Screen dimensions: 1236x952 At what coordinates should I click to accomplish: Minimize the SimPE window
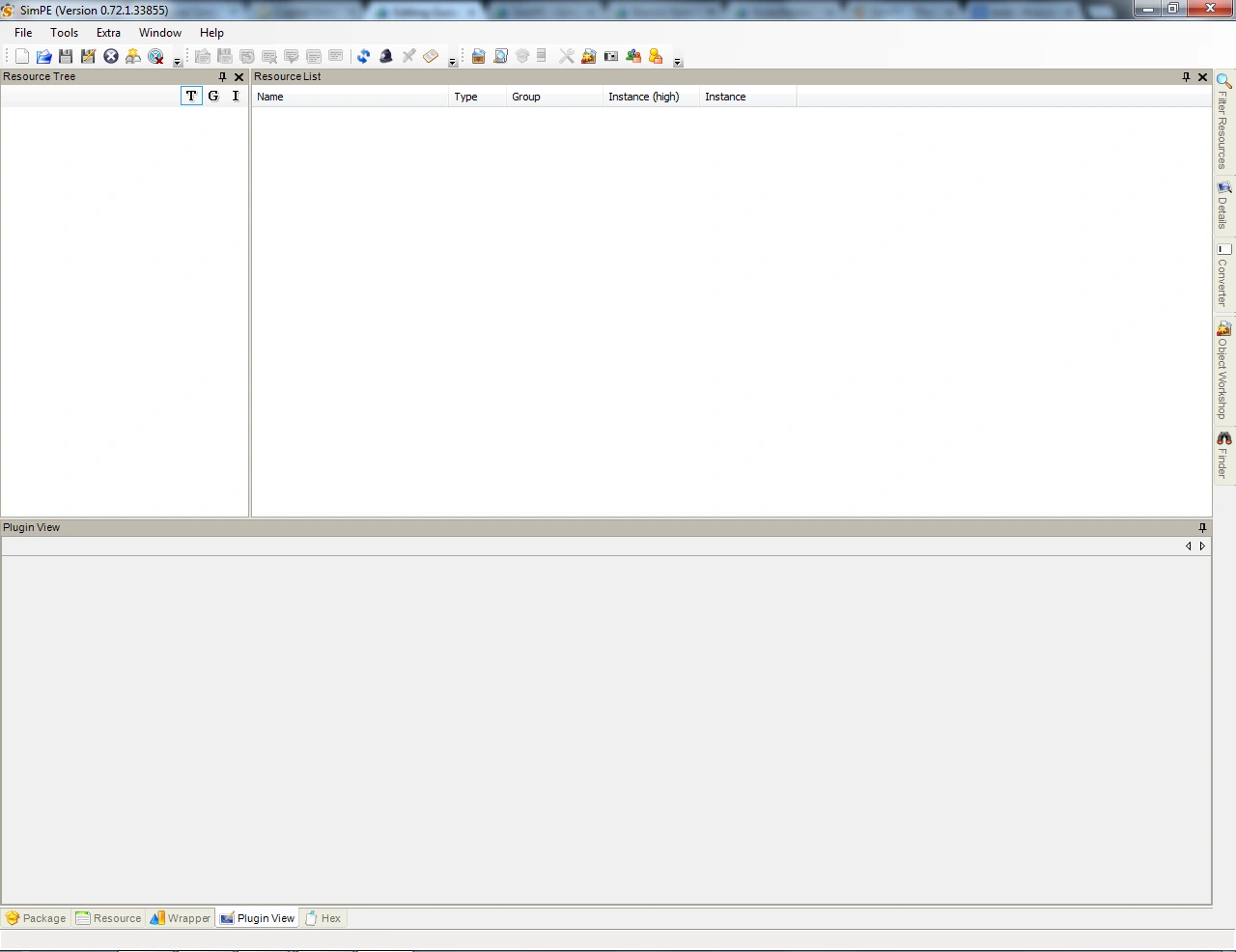(1147, 9)
